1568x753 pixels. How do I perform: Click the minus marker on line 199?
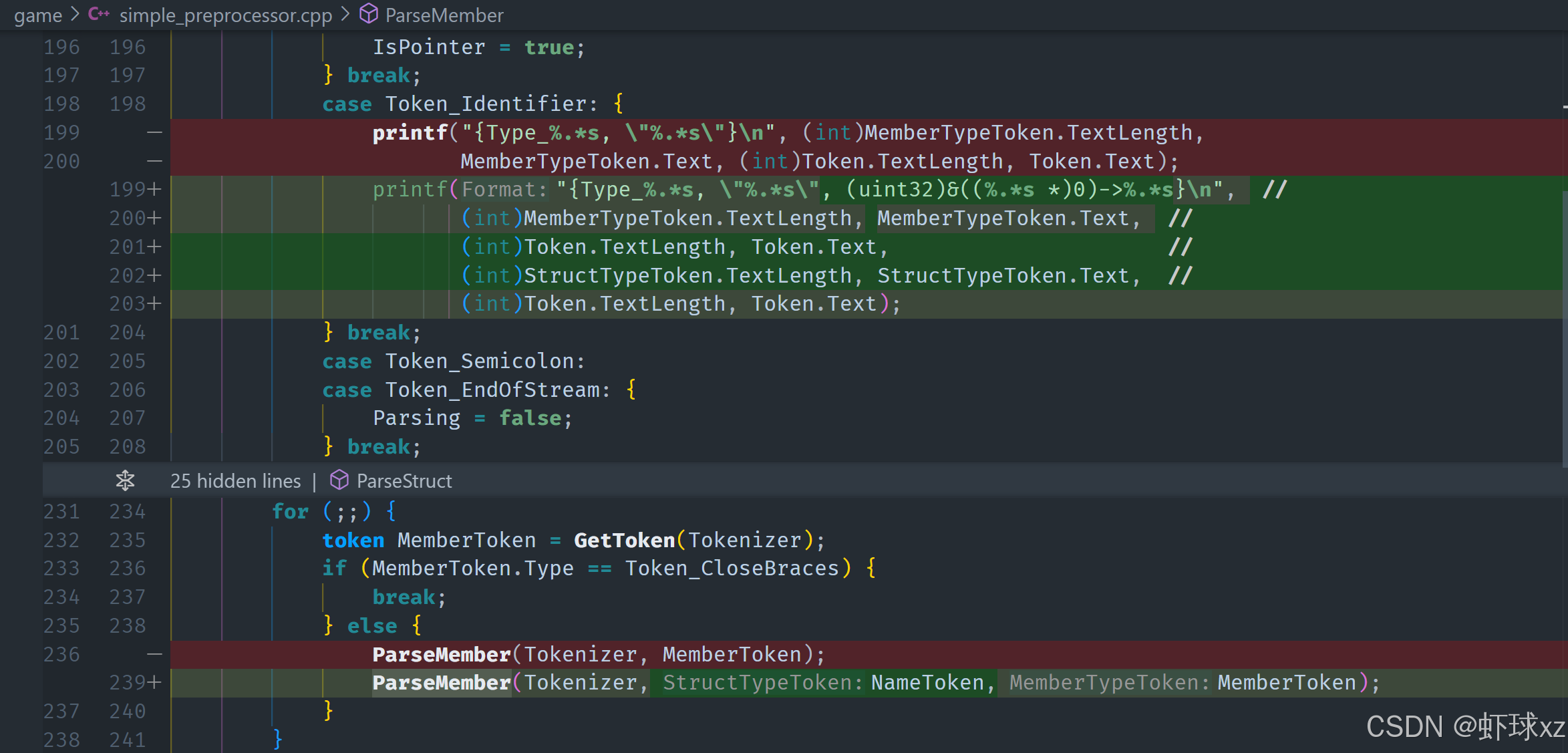pyautogui.click(x=154, y=132)
